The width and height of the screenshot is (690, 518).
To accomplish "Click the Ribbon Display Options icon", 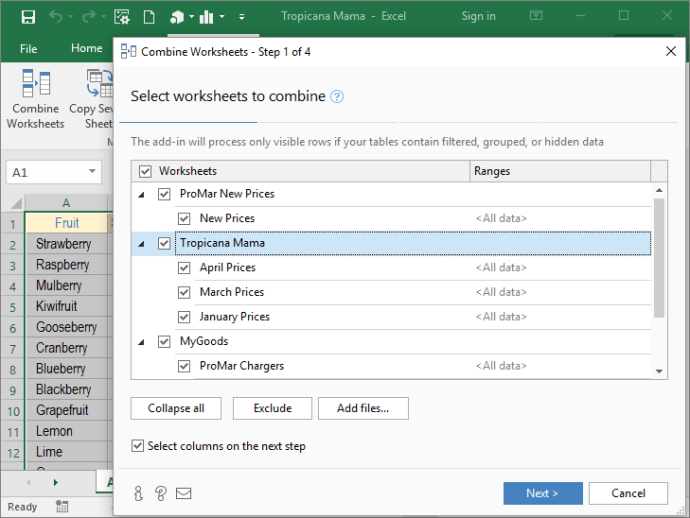I will tap(536, 16).
